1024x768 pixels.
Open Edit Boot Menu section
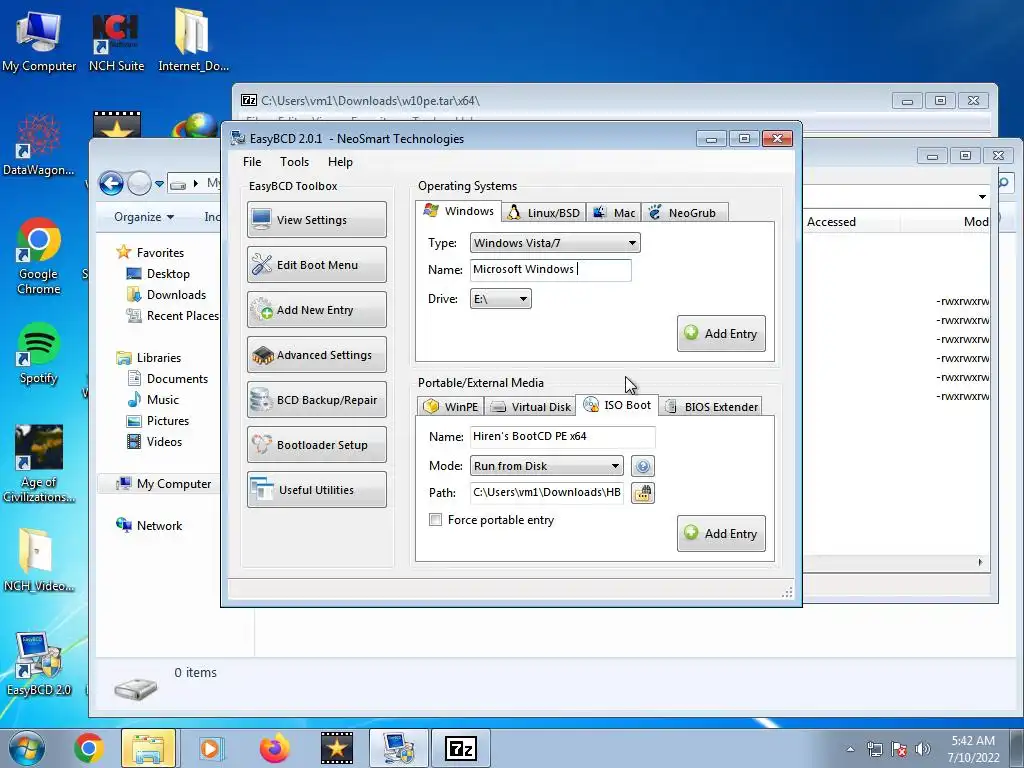click(317, 264)
